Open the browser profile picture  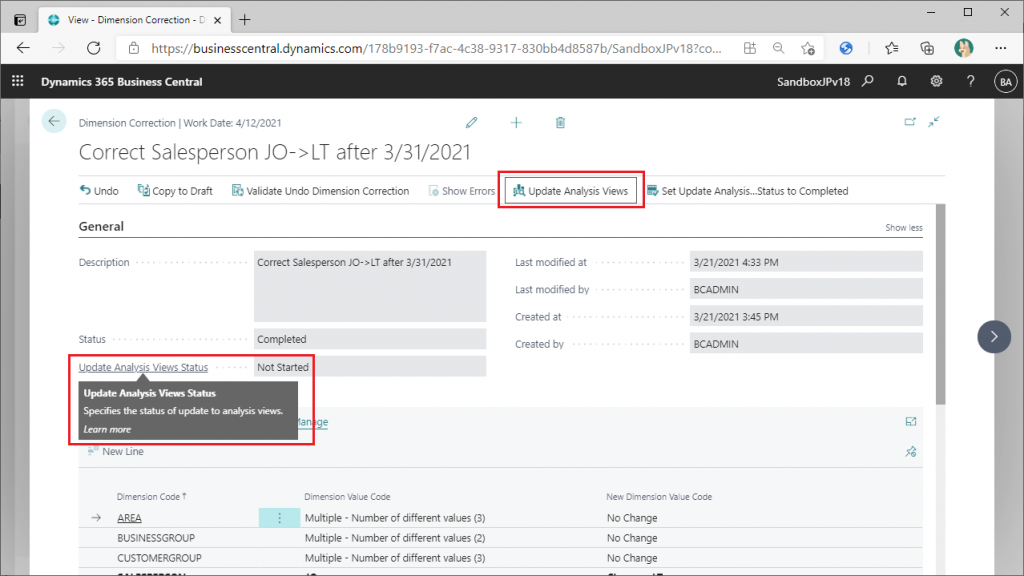coord(963,48)
